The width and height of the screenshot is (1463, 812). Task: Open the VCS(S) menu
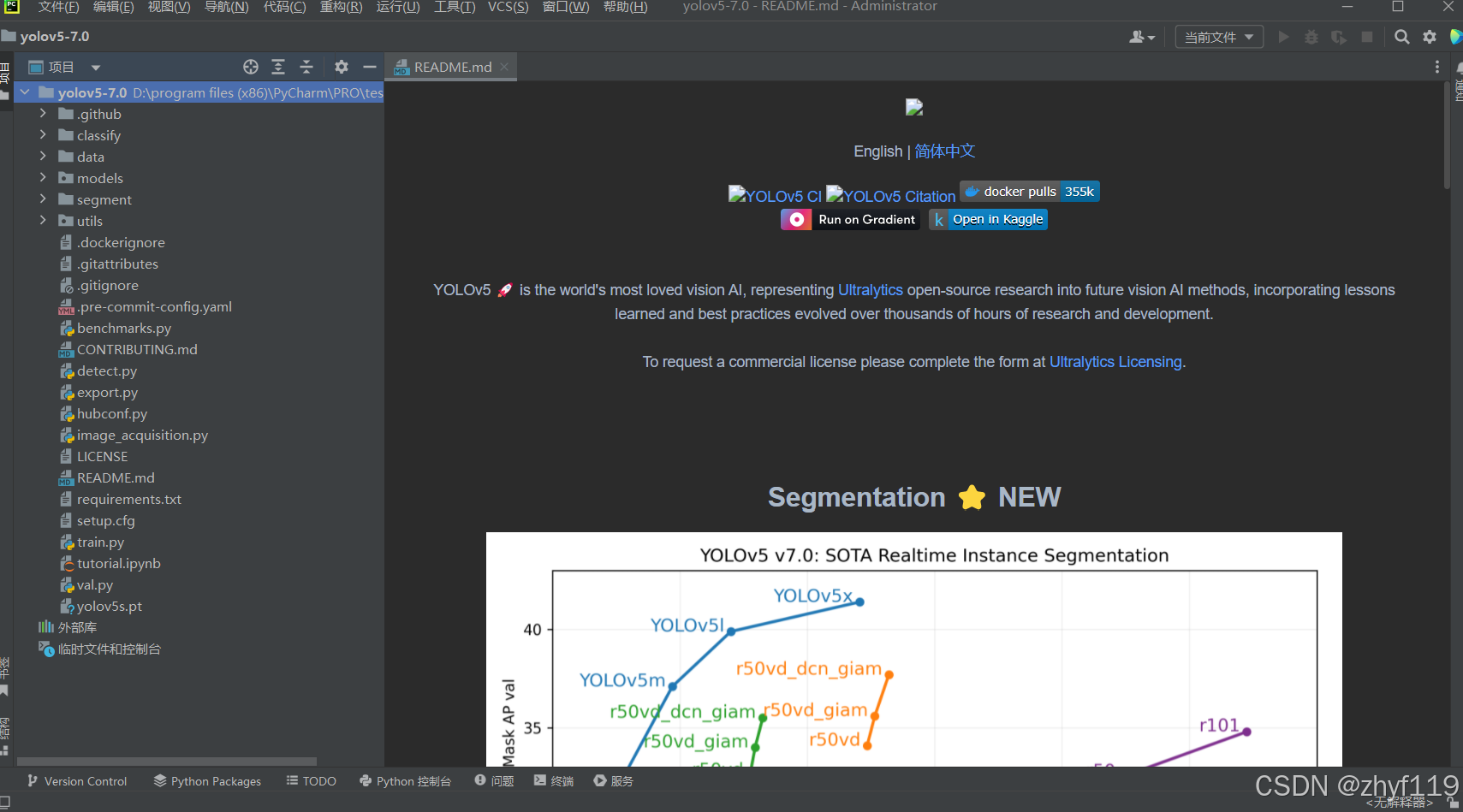tap(508, 7)
